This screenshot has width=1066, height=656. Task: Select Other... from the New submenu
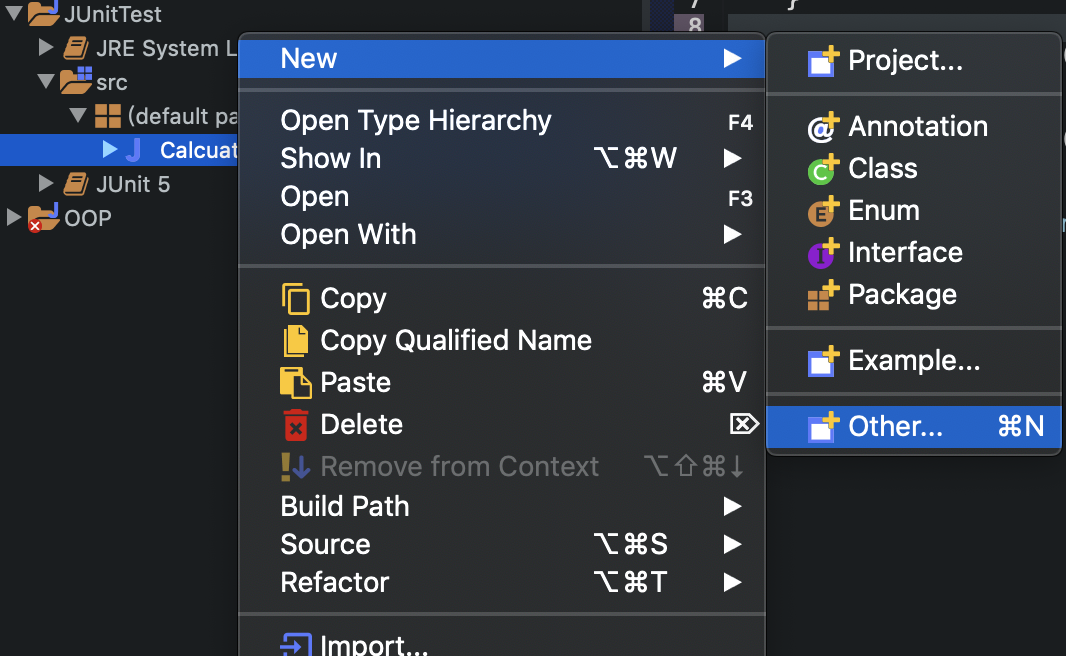pyautogui.click(x=895, y=427)
